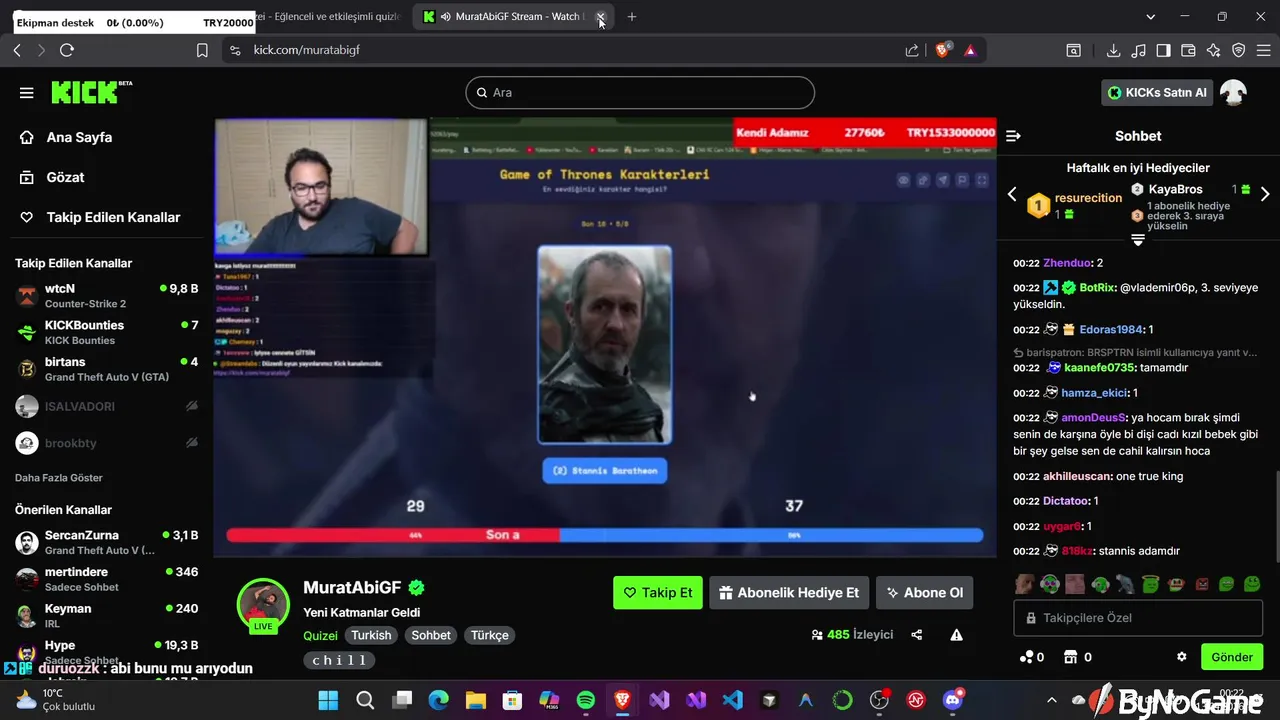Click the Brave Rewards triangle icon
The height and width of the screenshot is (720, 1280).
click(x=970, y=50)
